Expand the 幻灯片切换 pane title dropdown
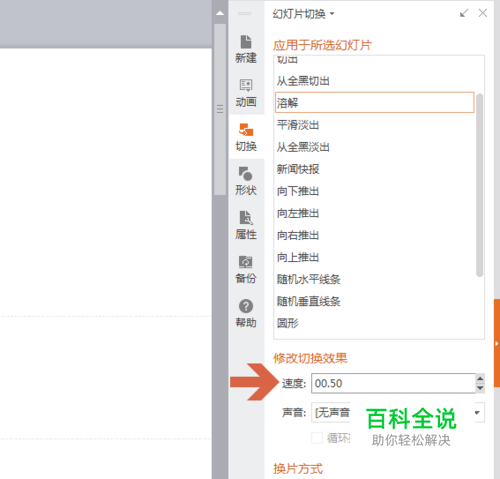The height and width of the screenshot is (479, 500). tap(332, 14)
